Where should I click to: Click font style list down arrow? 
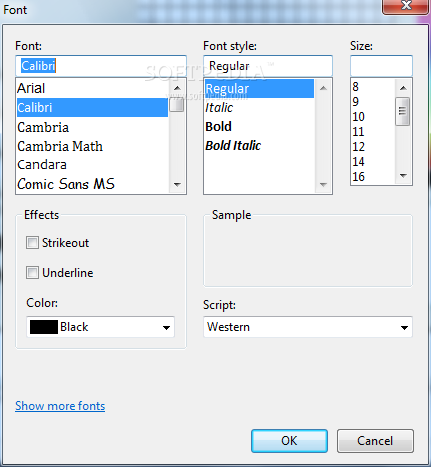pyautogui.click(x=323, y=184)
